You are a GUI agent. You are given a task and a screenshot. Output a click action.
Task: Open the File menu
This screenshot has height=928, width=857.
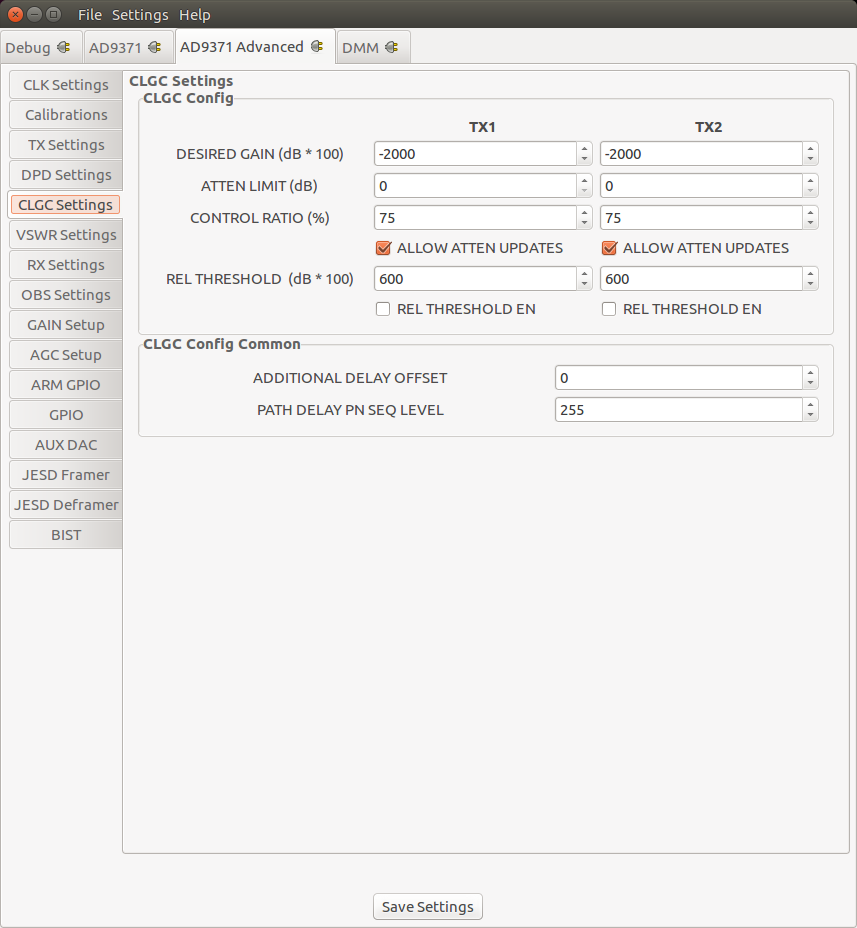89,14
